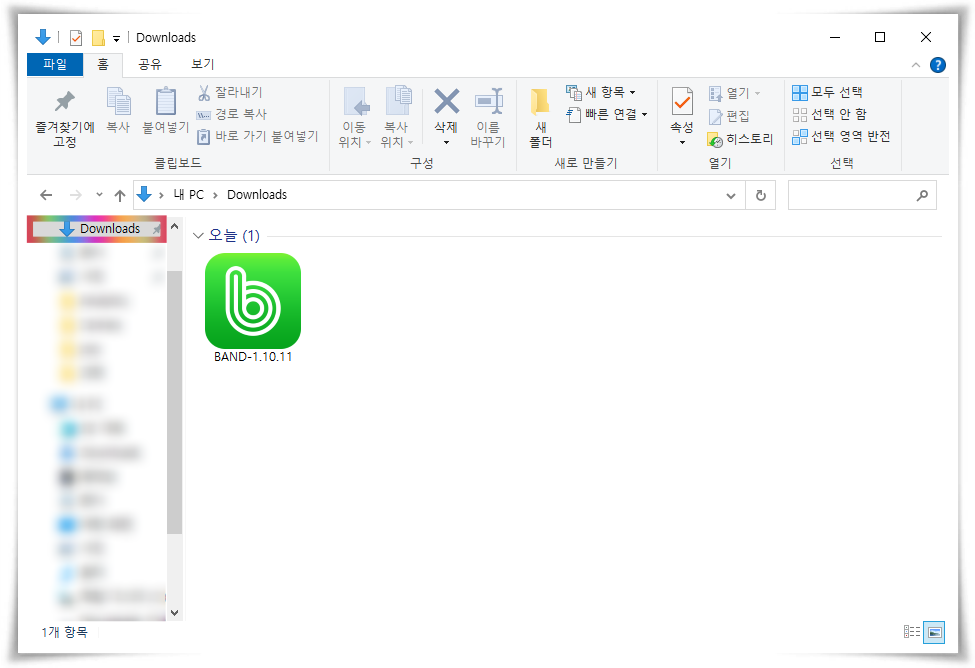Expand address bar history dropdown
The height and width of the screenshot is (668, 975).
[731, 195]
